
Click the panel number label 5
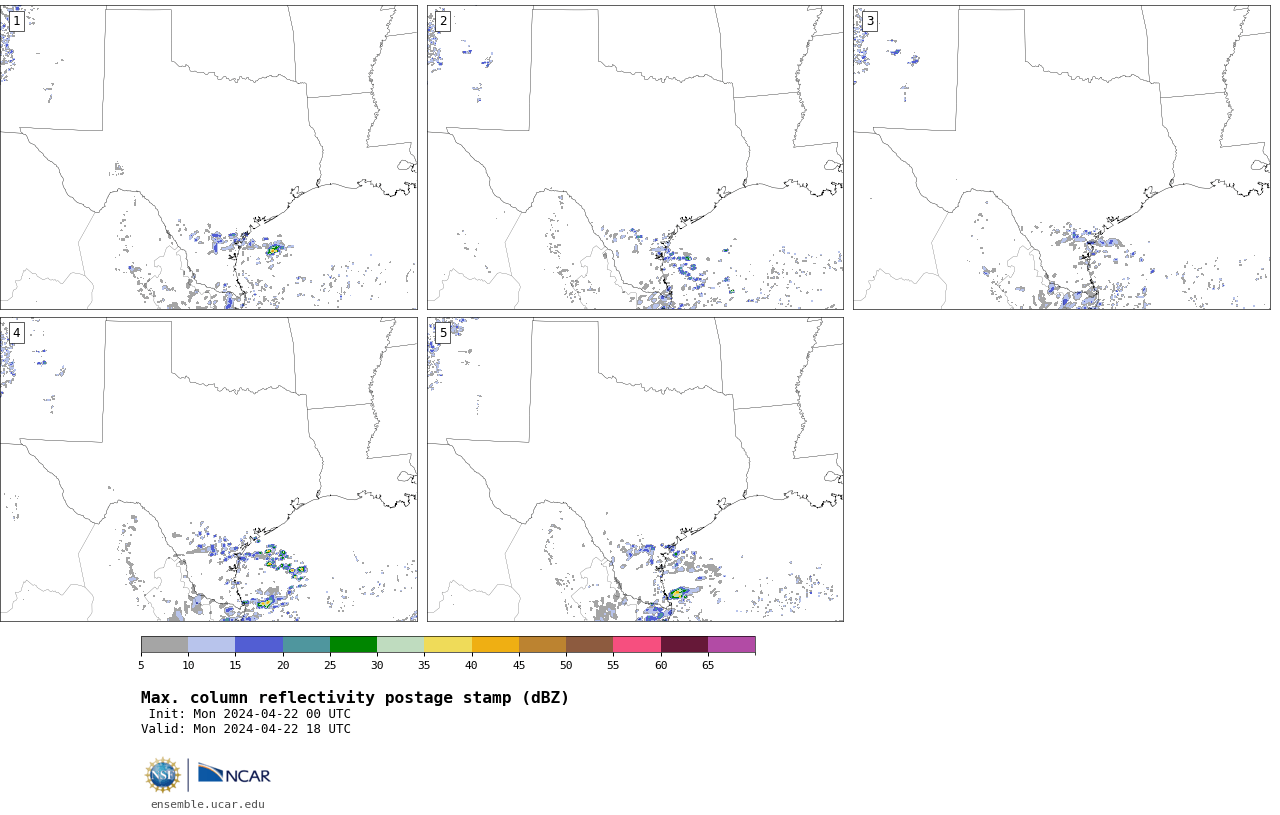click(443, 333)
